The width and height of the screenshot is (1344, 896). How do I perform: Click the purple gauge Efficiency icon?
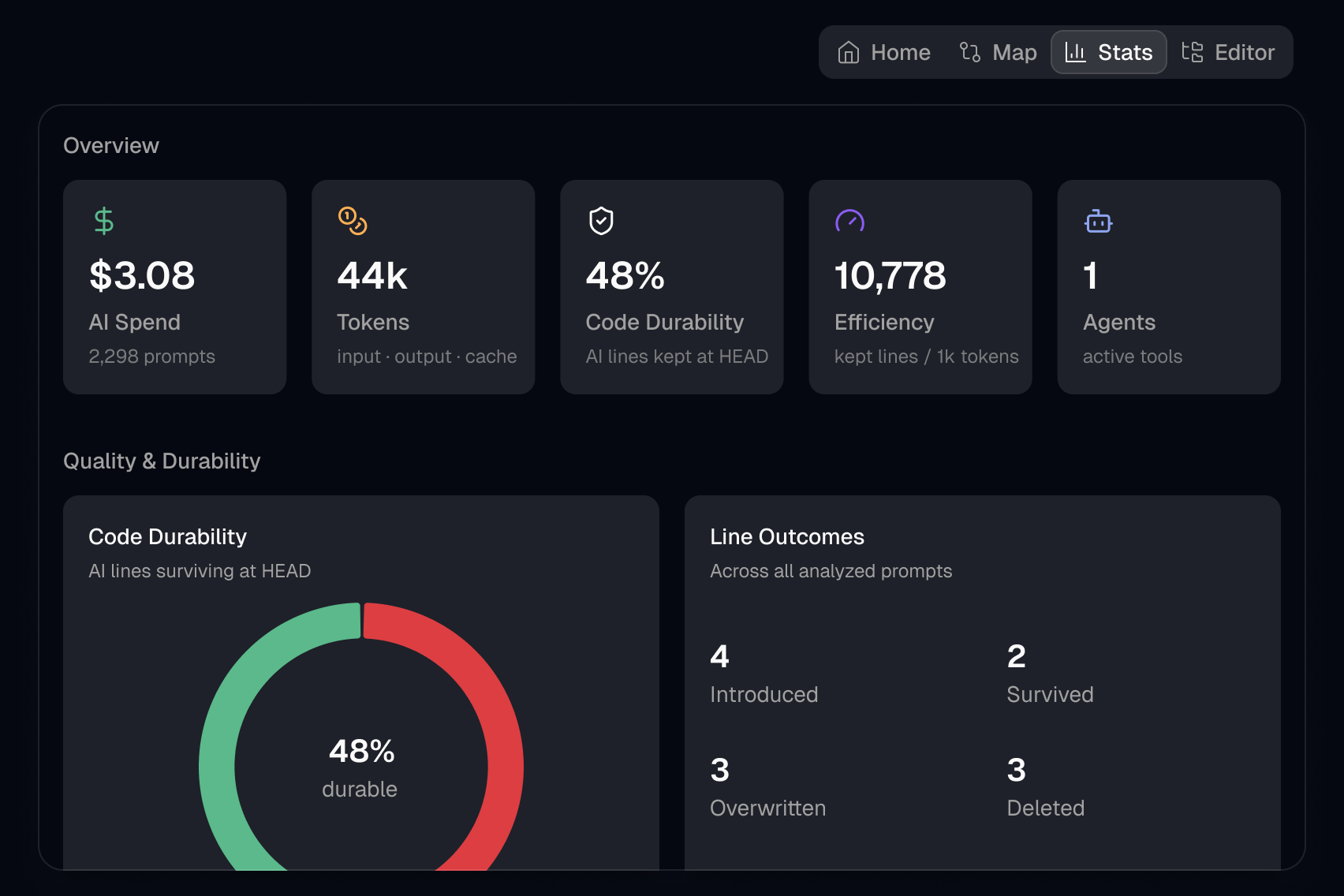tap(850, 221)
